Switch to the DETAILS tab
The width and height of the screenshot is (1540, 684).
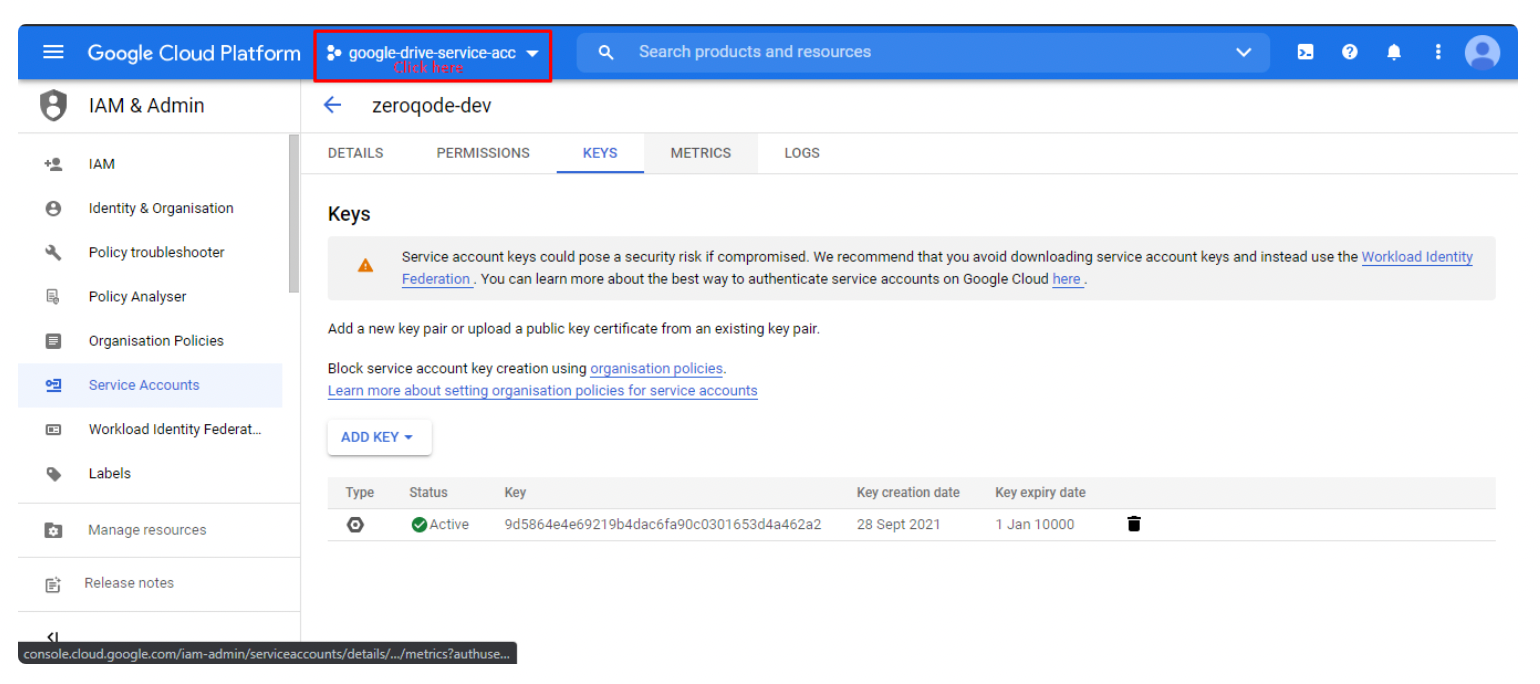(x=355, y=153)
